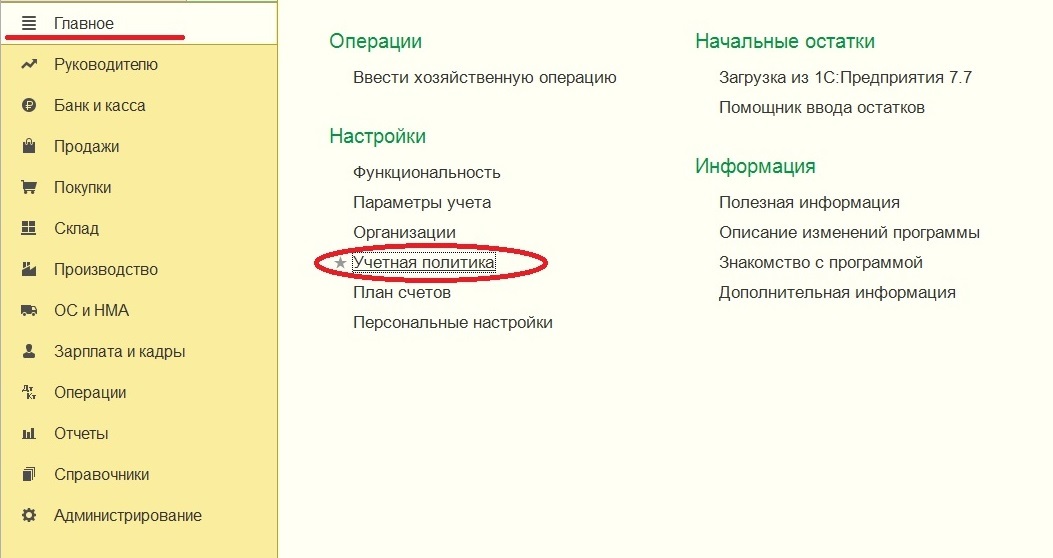Image resolution: width=1053 pixels, height=558 pixels.
Task: Toggle favorite star beside Учетная политика
Action: (340, 263)
